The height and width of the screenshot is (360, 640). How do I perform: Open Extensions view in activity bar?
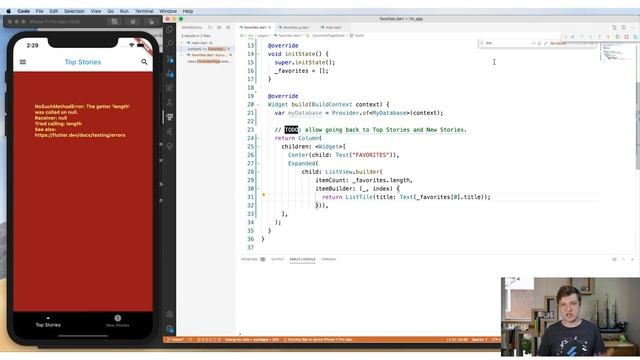point(169,88)
